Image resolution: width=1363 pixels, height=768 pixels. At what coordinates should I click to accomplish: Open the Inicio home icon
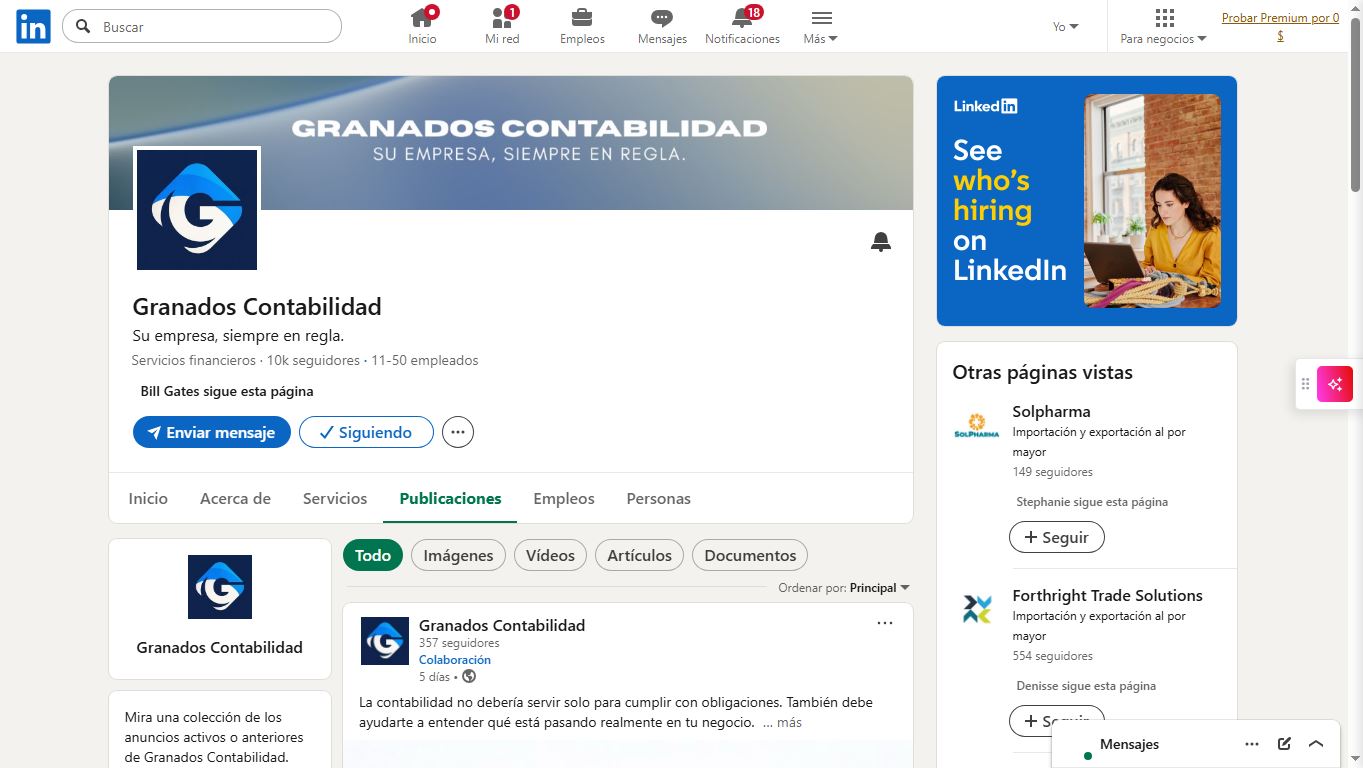pos(422,18)
